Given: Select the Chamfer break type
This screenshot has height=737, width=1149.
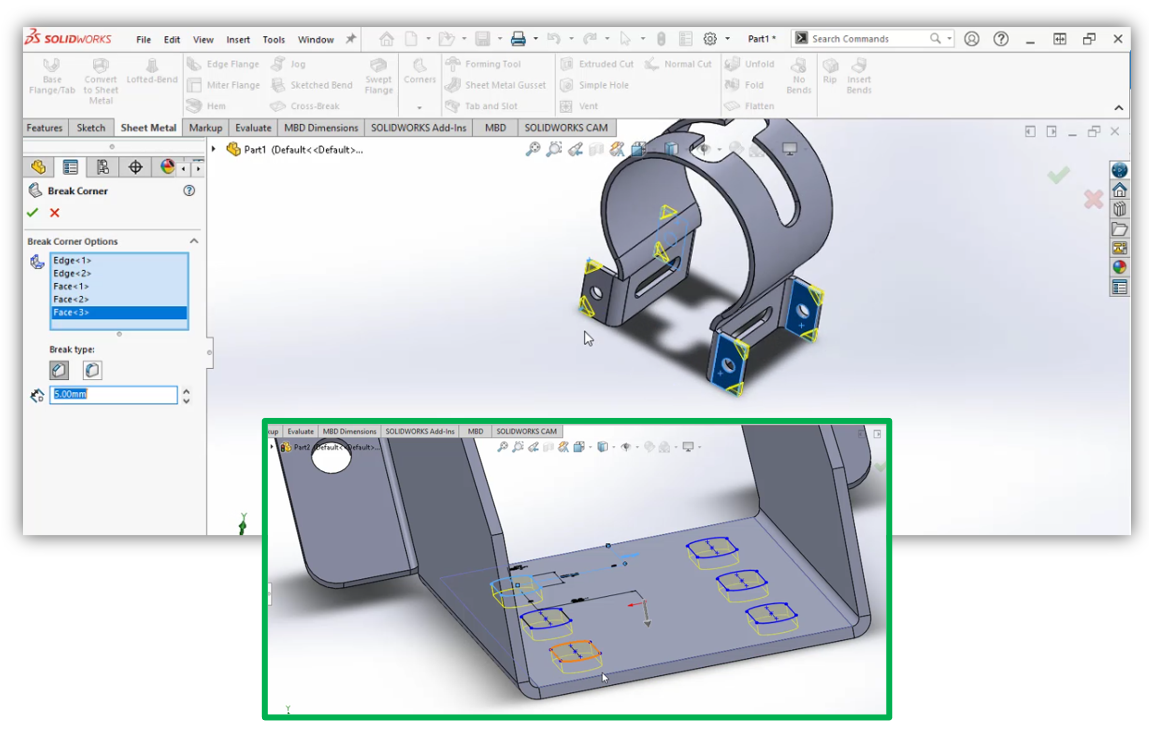Looking at the screenshot, I should click(59, 370).
